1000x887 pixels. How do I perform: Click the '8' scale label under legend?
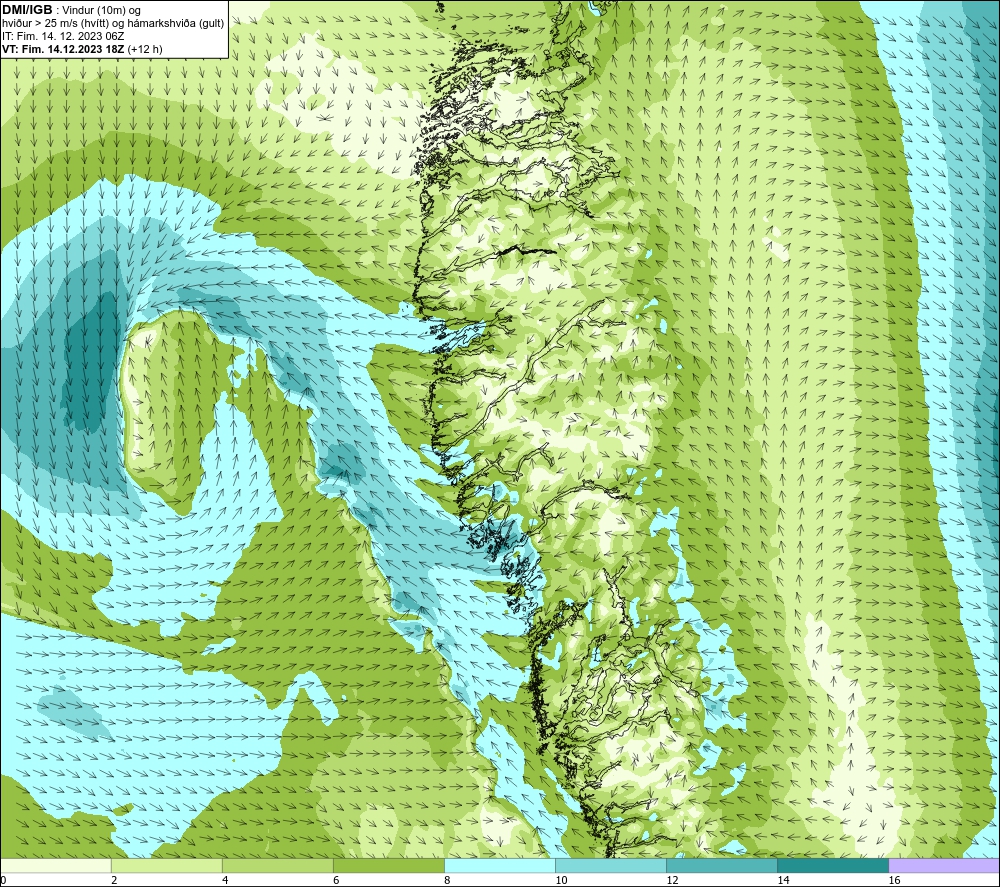pos(447,880)
